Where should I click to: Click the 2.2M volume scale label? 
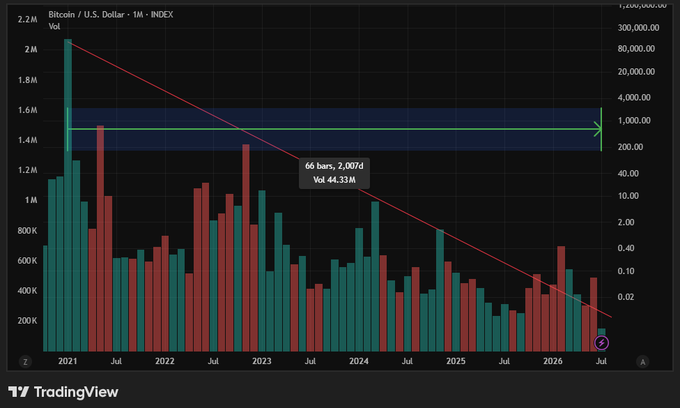27,20
